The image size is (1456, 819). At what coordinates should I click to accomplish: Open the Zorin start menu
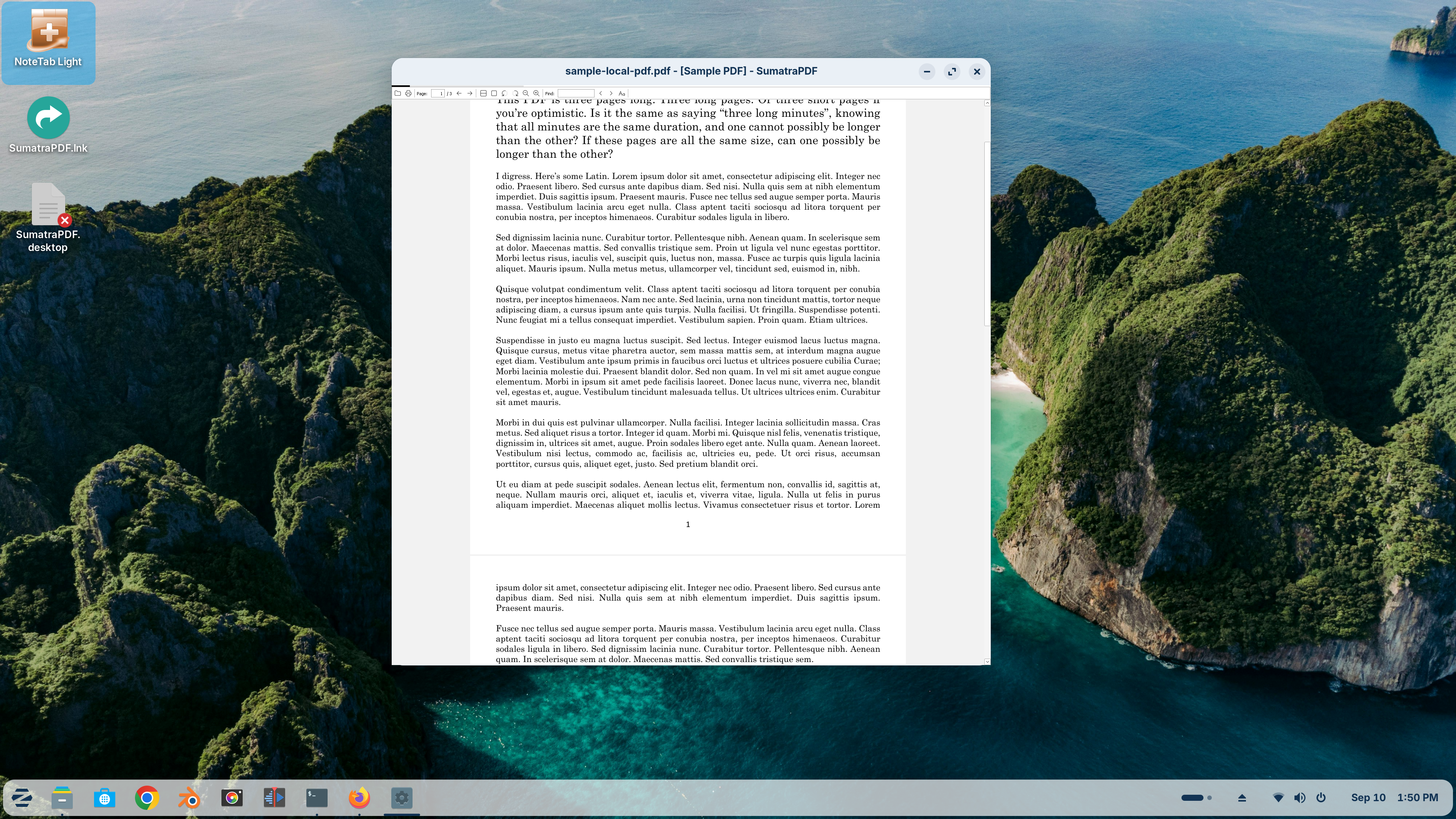(22, 797)
